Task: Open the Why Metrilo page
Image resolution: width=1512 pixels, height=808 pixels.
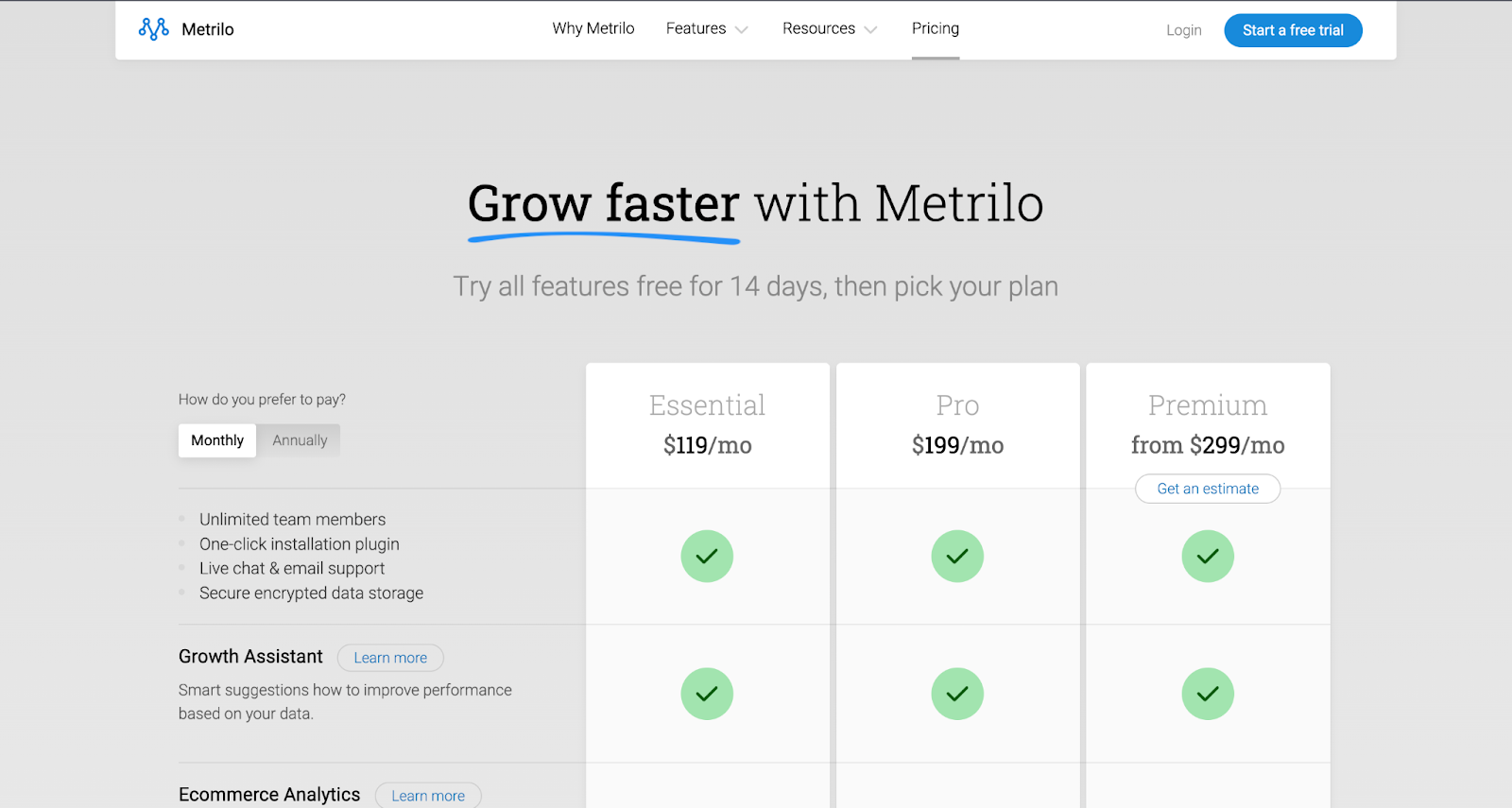Action: pyautogui.click(x=593, y=28)
